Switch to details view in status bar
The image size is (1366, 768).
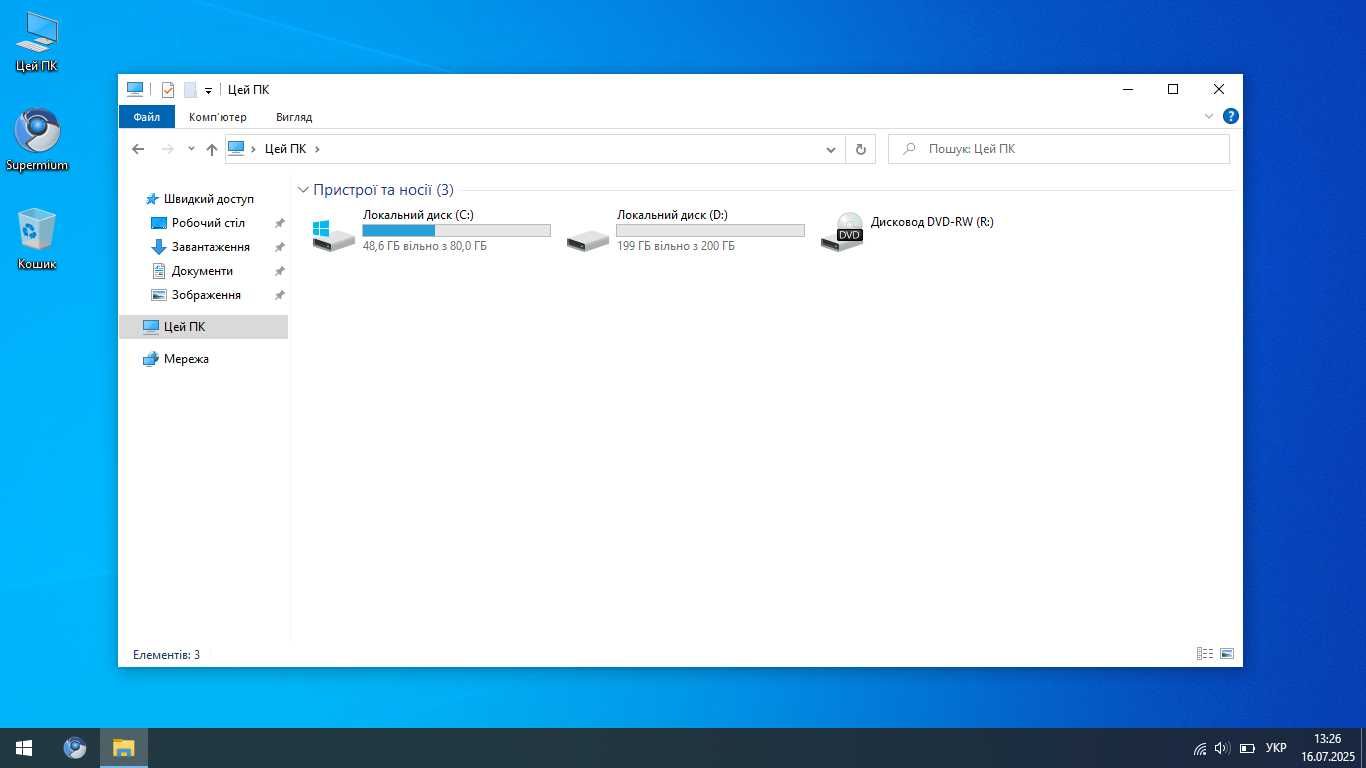point(1205,654)
